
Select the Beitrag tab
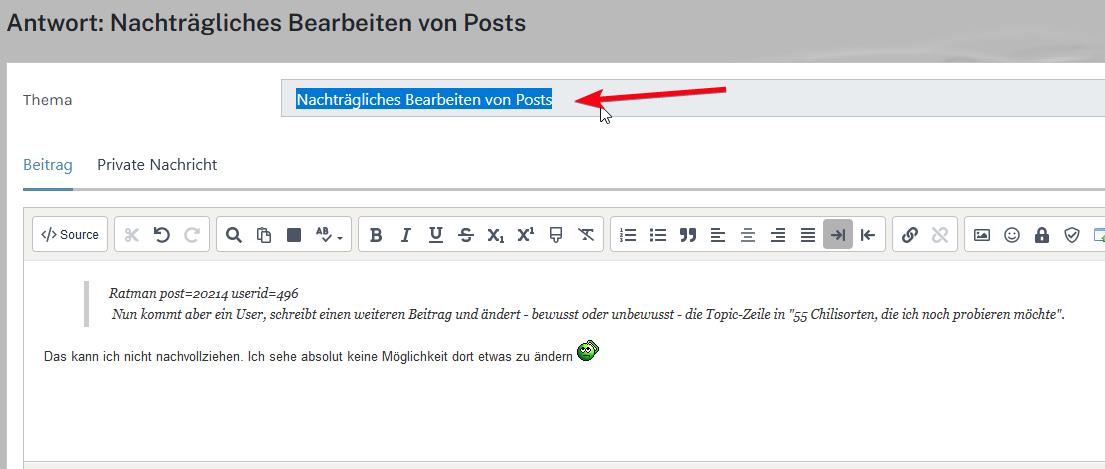(x=48, y=165)
